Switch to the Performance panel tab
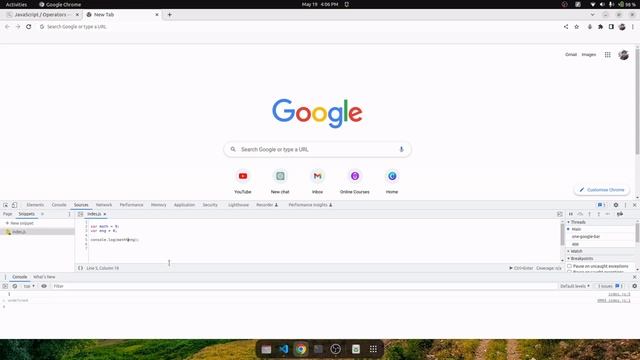The image size is (640, 360). coord(131,205)
